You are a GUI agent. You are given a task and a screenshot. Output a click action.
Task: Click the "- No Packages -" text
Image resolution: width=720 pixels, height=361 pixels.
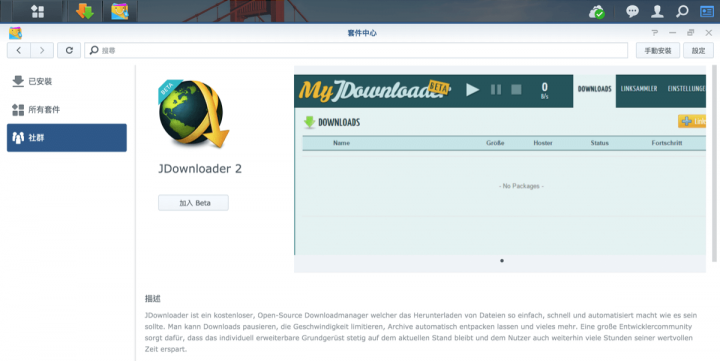tap(521, 186)
